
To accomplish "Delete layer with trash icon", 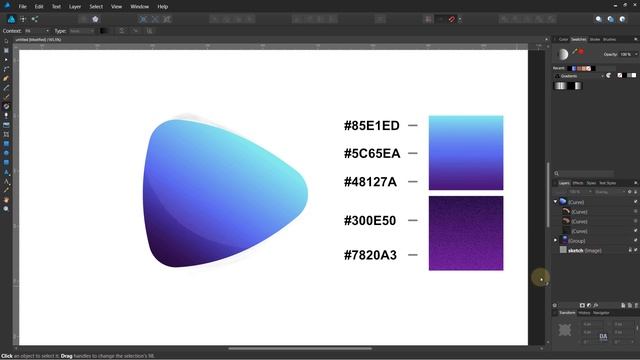I will (636, 305).
